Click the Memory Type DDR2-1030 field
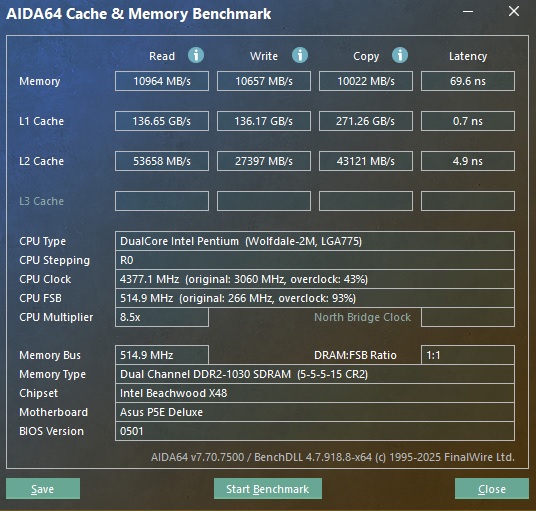Screen dimensions: 536x511 pos(315,374)
